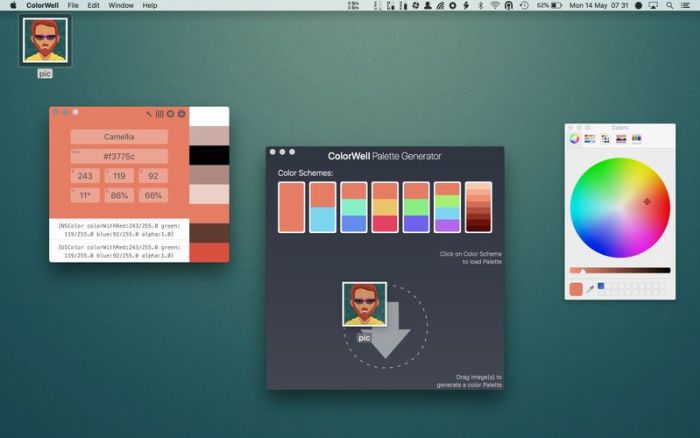Click the hex value #f3775c field

pos(119,156)
